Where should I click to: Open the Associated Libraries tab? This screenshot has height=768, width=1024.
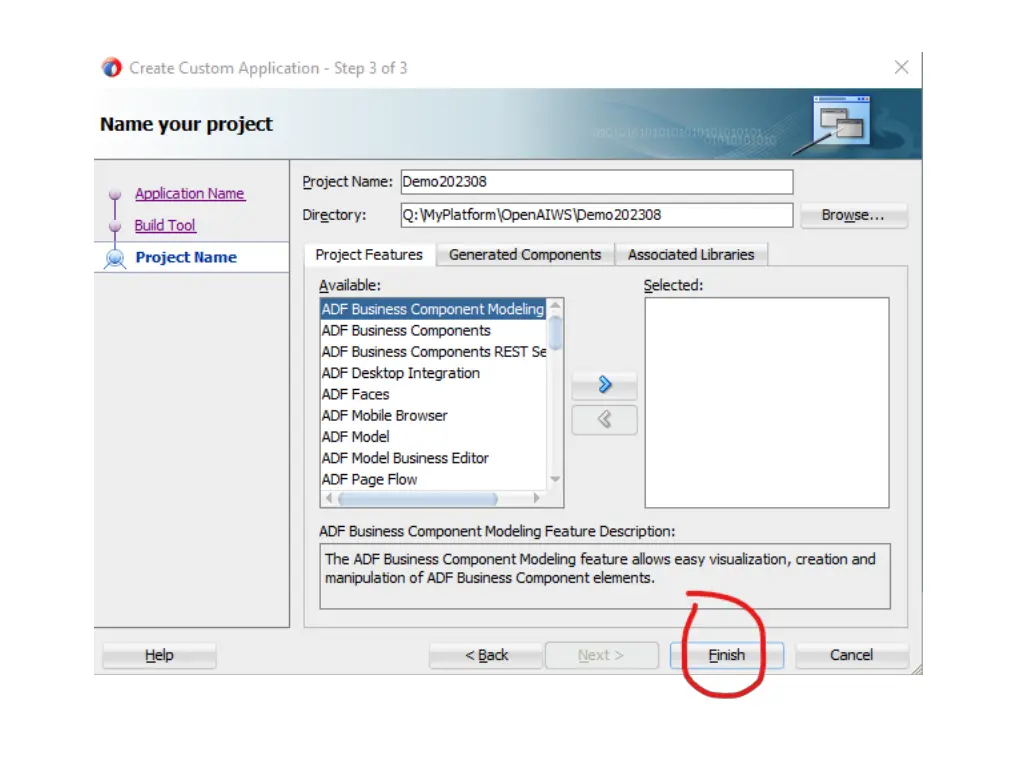(690, 255)
